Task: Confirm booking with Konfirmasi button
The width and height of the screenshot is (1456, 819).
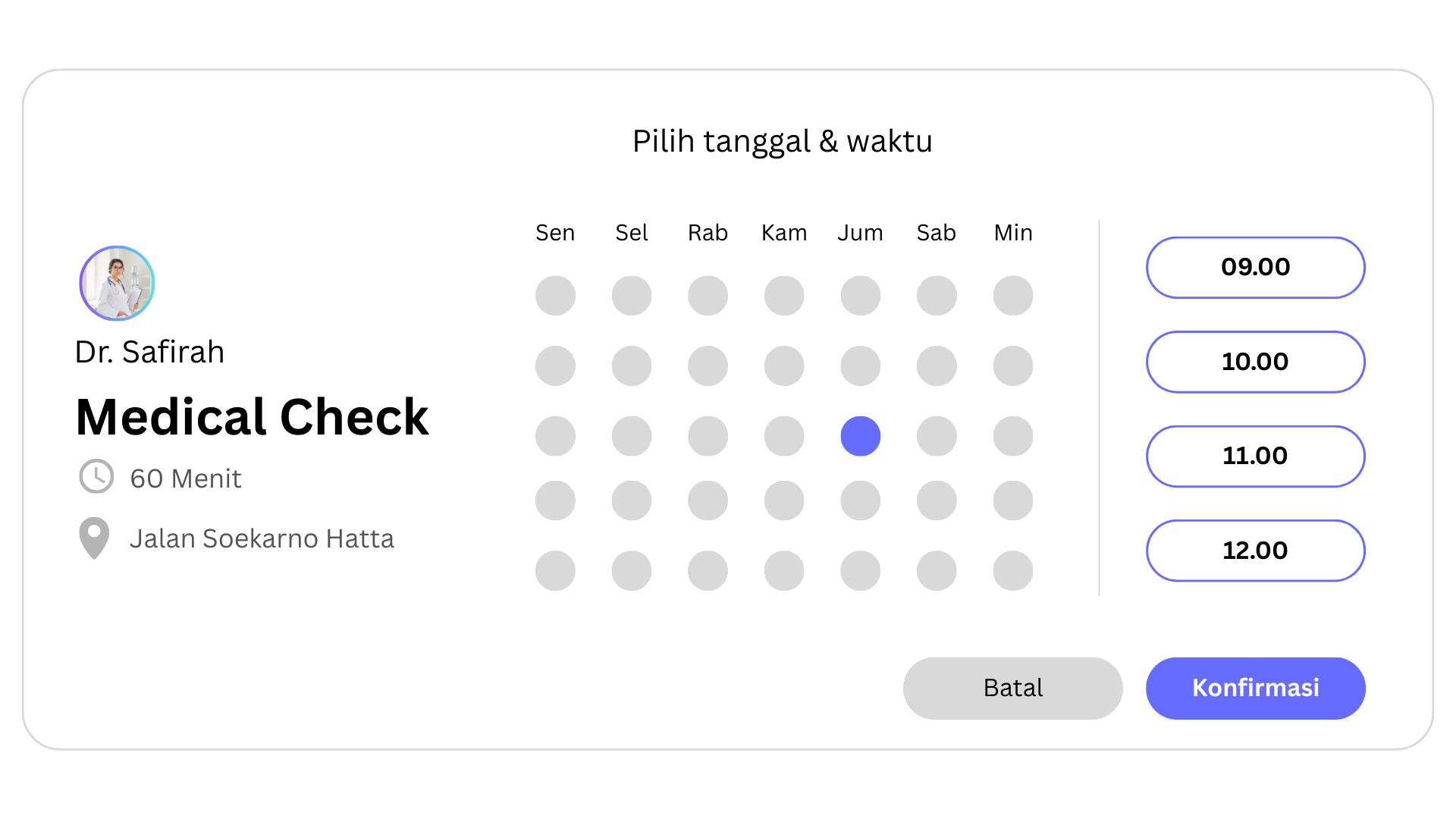Action: (x=1255, y=688)
